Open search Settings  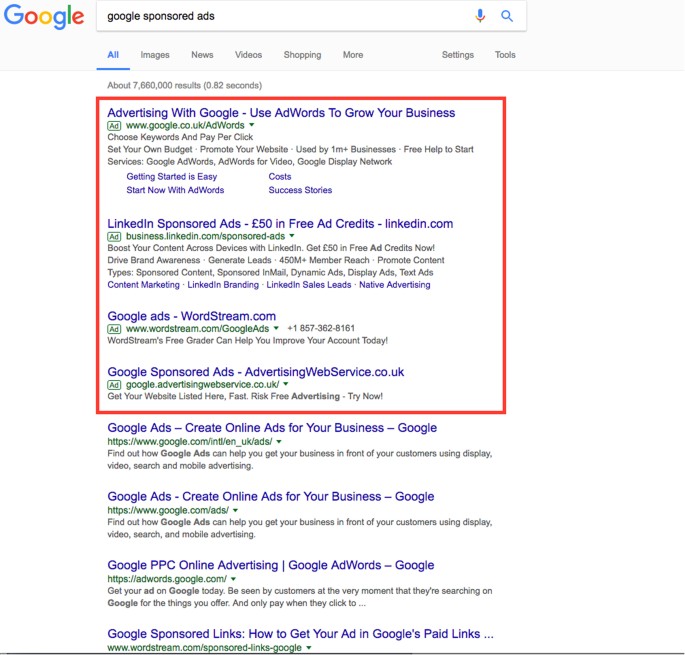(x=457, y=55)
